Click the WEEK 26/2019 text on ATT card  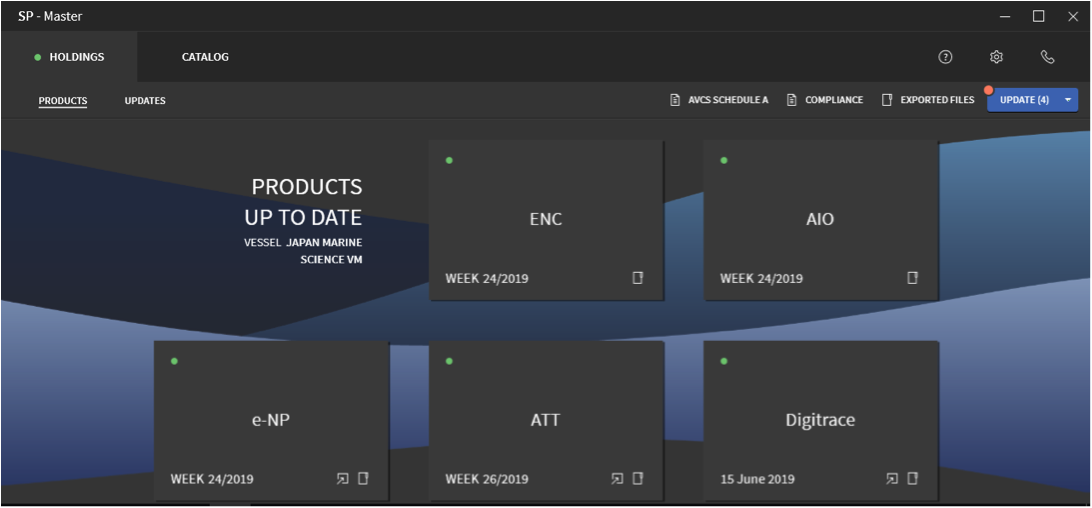(487, 479)
